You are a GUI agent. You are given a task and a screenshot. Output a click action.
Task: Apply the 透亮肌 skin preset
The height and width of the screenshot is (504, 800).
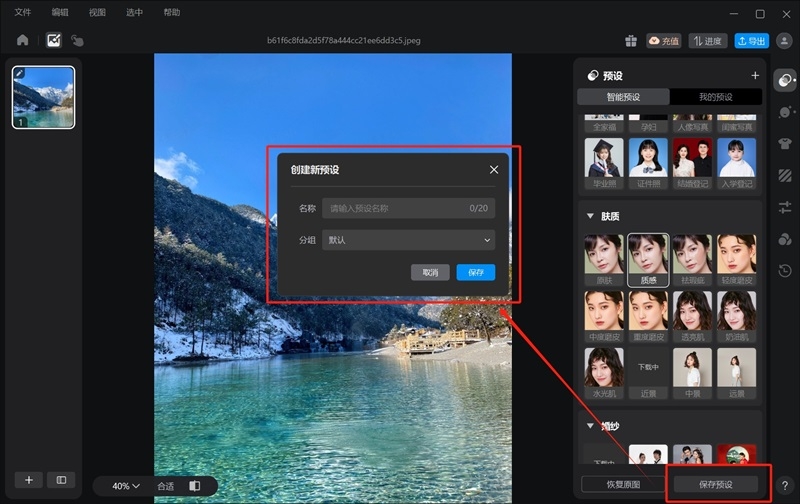click(x=692, y=317)
